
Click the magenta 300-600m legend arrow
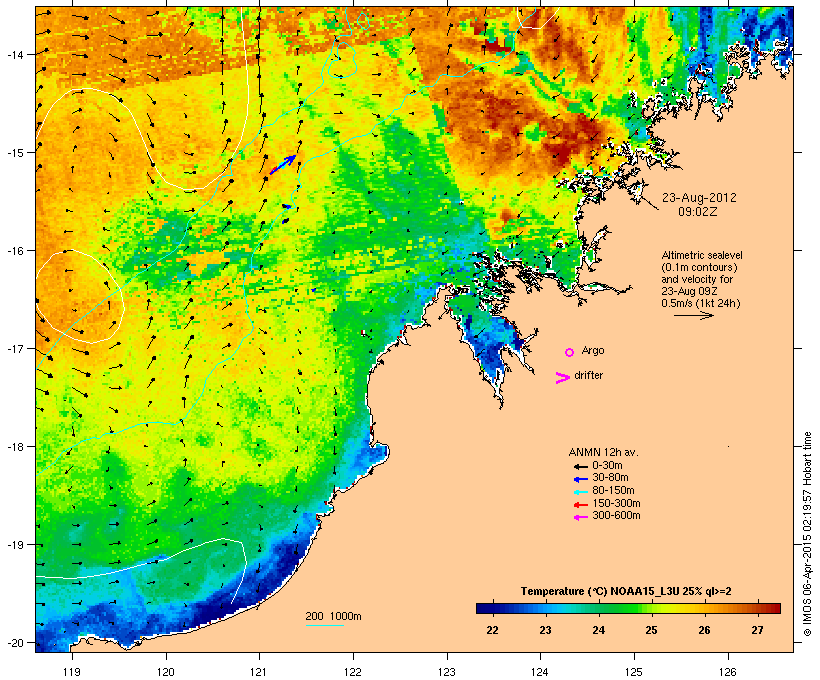tap(580, 517)
